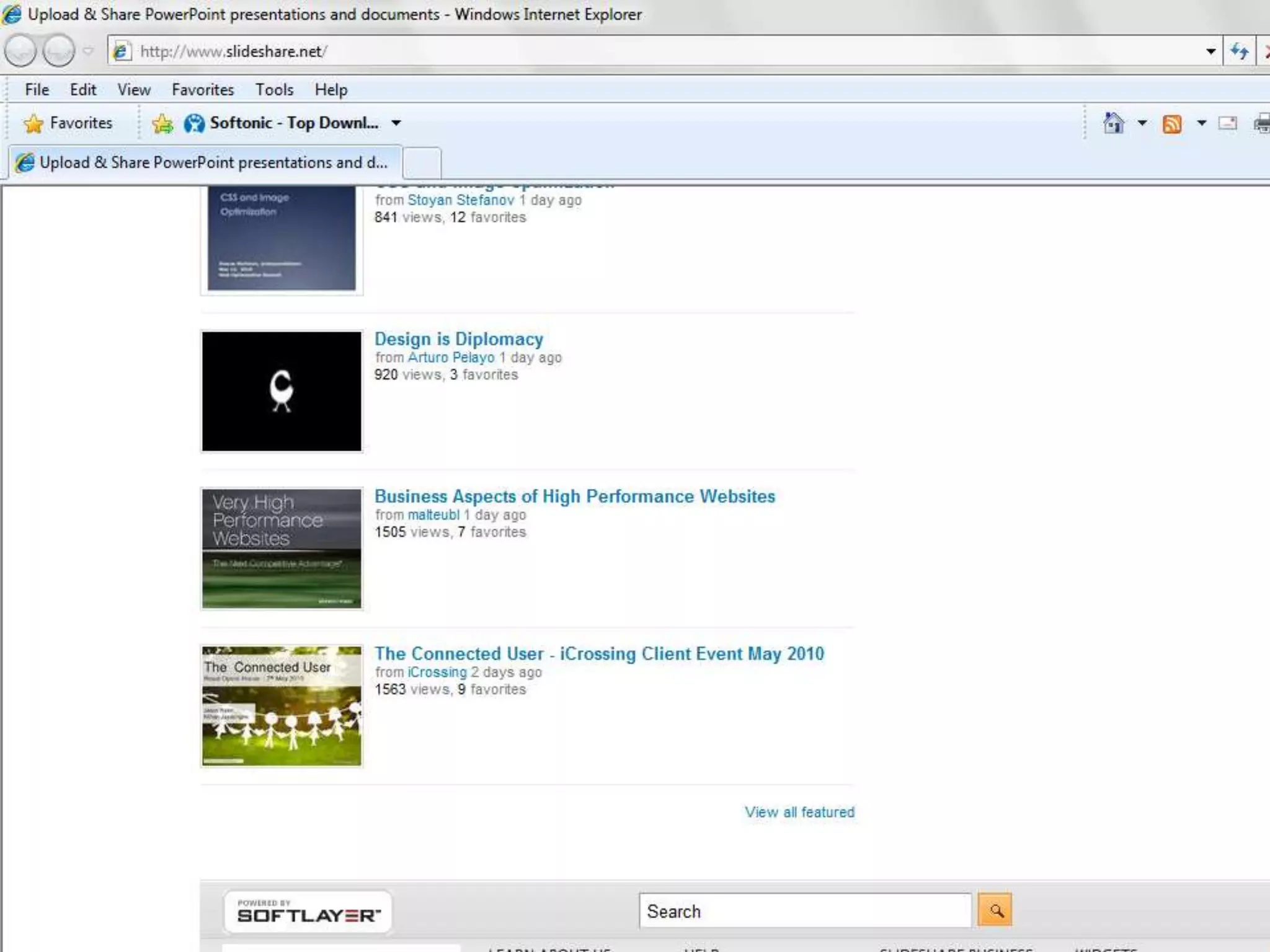
Task: Click the Very High Performance Websites thumbnail
Action: (x=282, y=549)
